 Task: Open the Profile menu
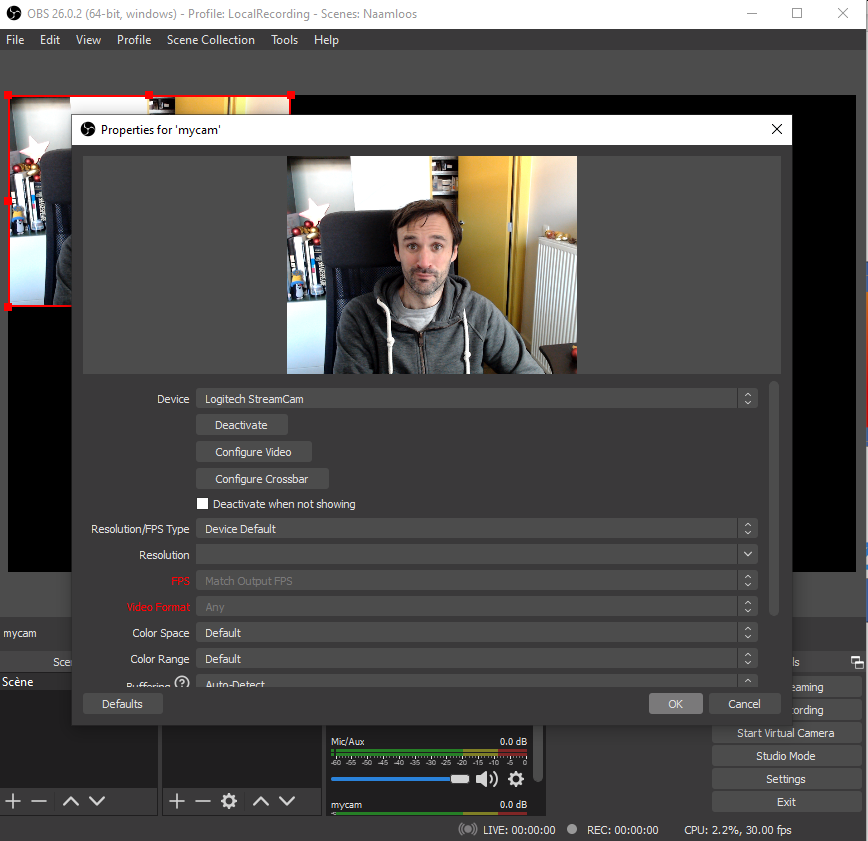coord(134,40)
